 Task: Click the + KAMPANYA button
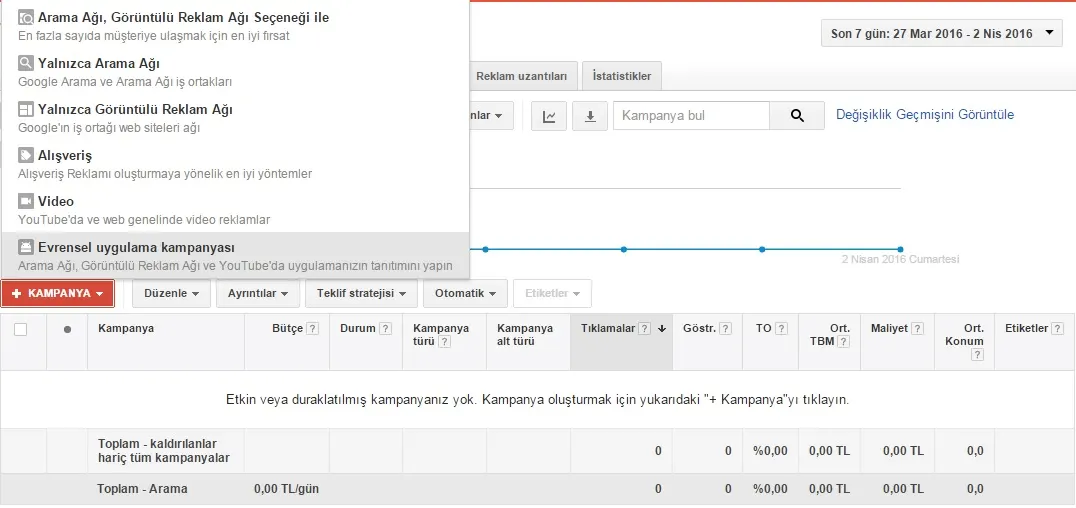point(58,293)
